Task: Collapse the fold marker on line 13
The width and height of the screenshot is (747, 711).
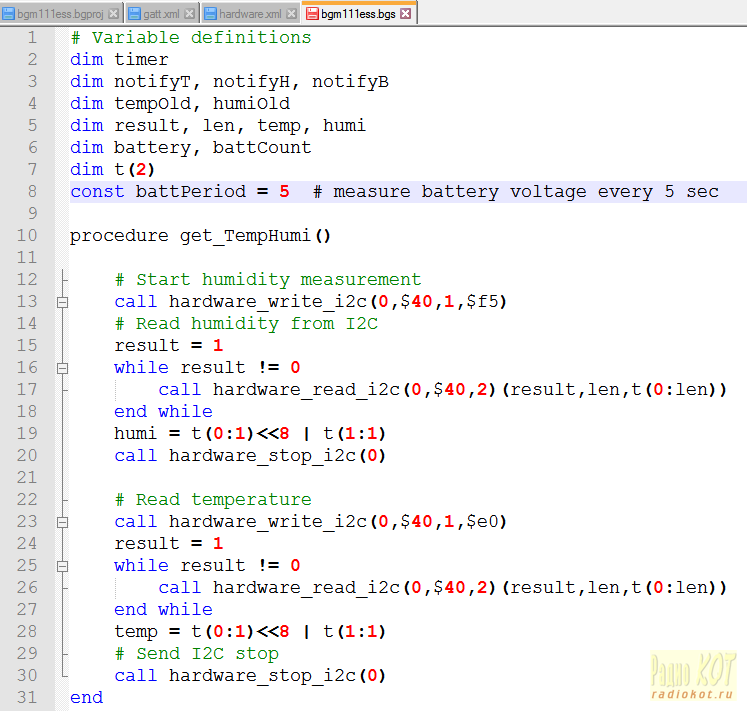Action: (x=62, y=302)
